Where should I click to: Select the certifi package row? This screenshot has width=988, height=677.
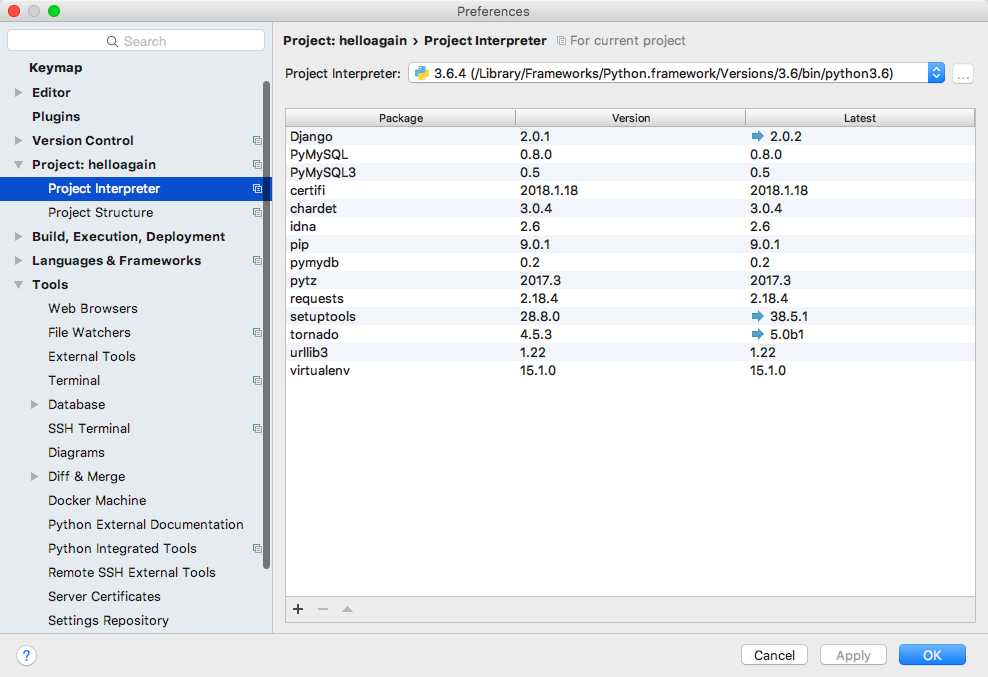pos(630,190)
